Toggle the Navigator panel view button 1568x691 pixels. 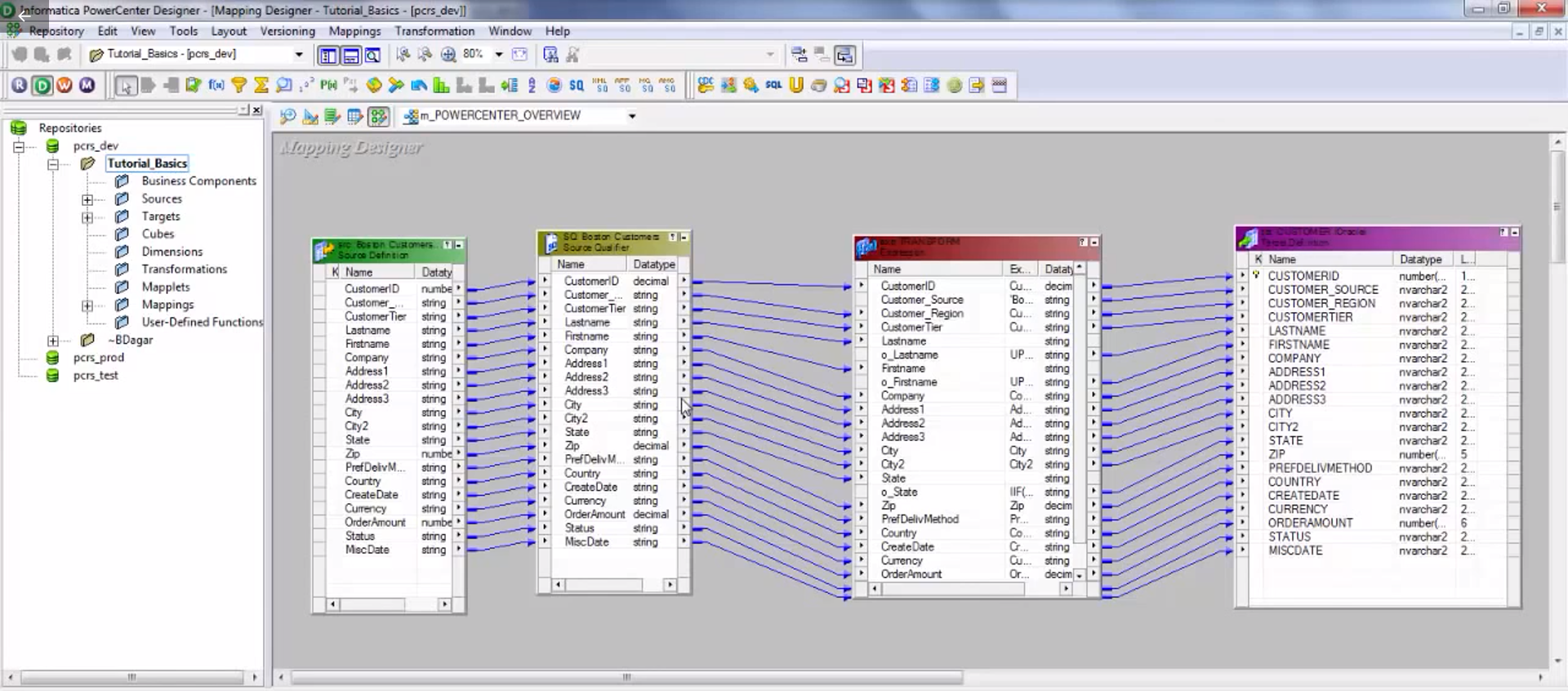point(328,56)
